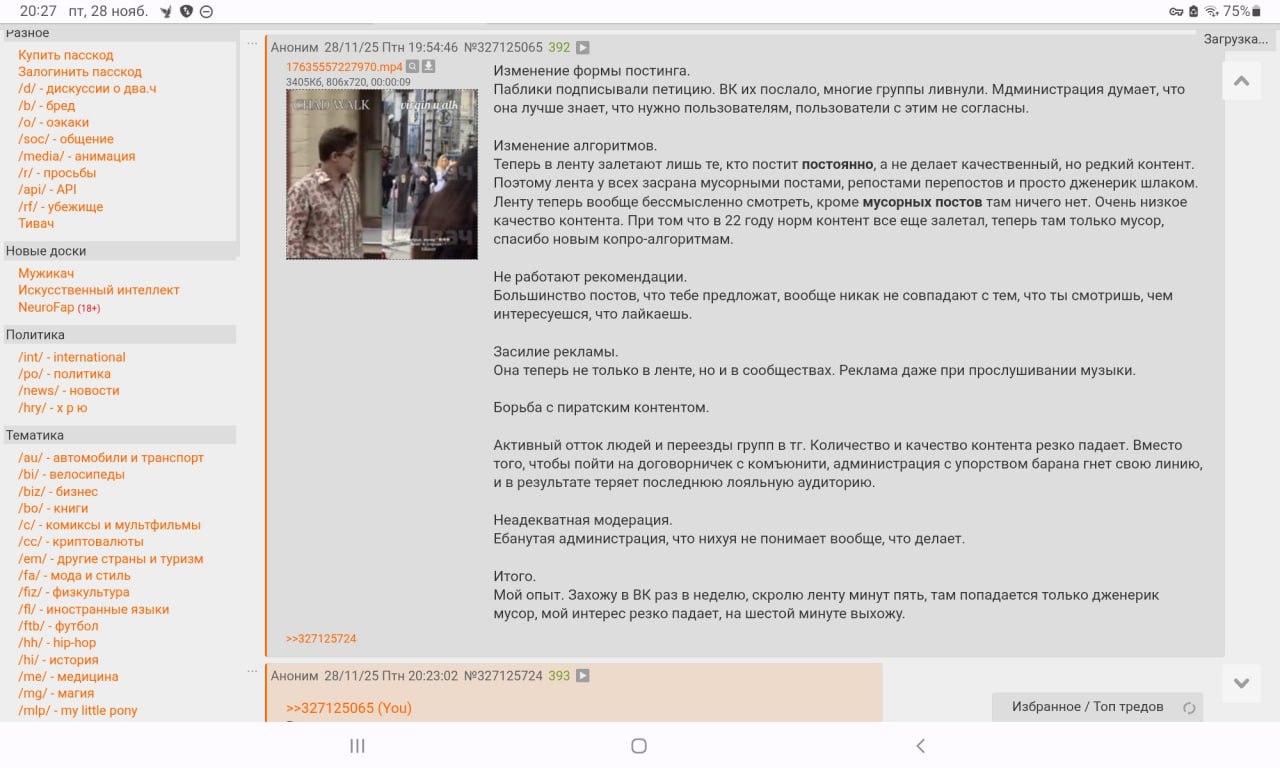Open image search icon beside 17635557227970.mp4
This screenshot has width=1280, height=768.
pos(412,67)
